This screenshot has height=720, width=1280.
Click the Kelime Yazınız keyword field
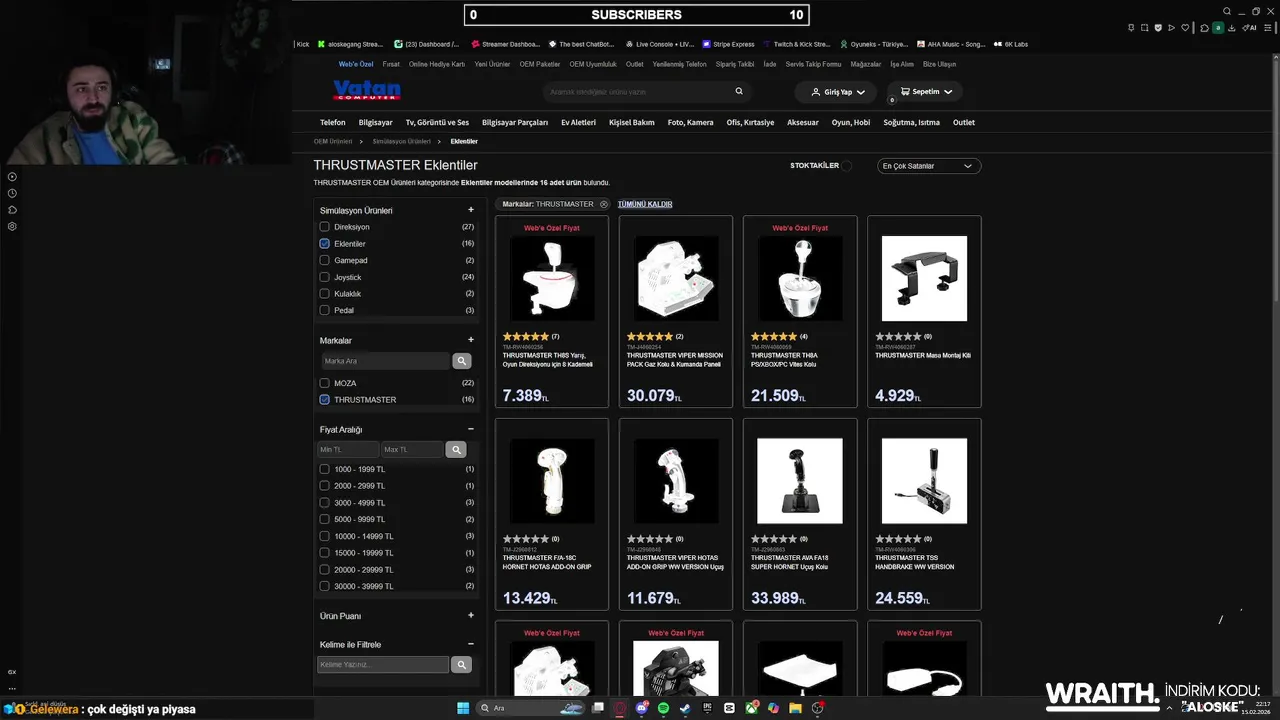(x=383, y=665)
